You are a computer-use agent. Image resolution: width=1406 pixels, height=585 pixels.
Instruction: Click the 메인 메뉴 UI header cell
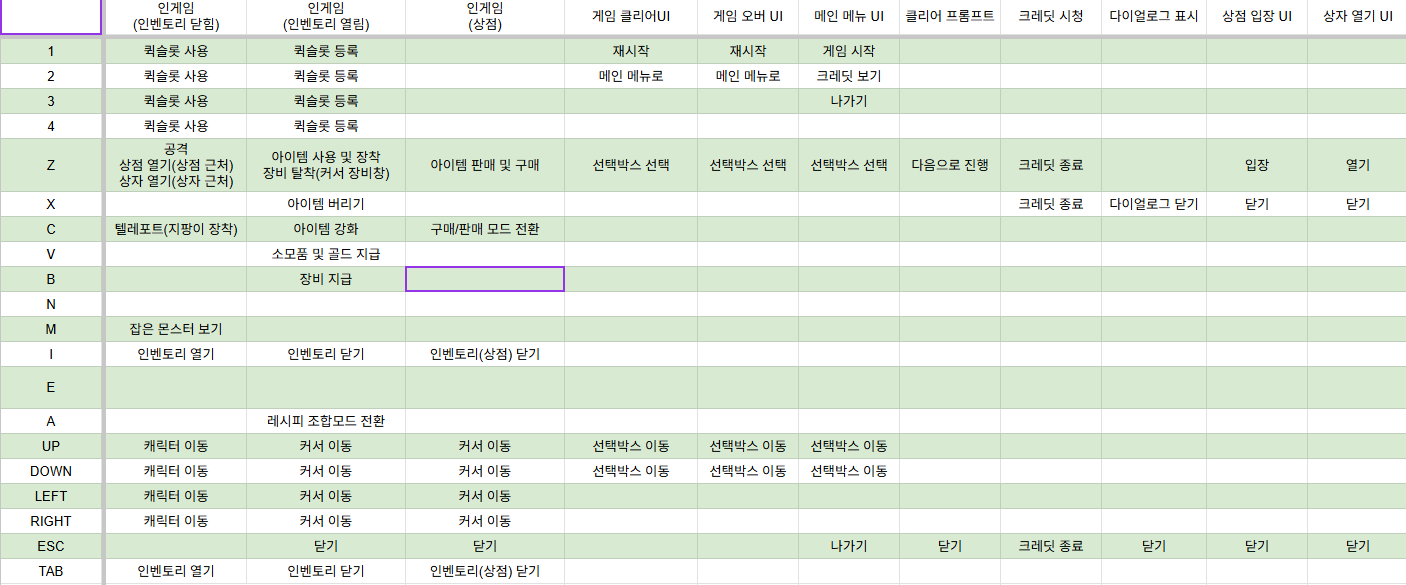coord(849,16)
